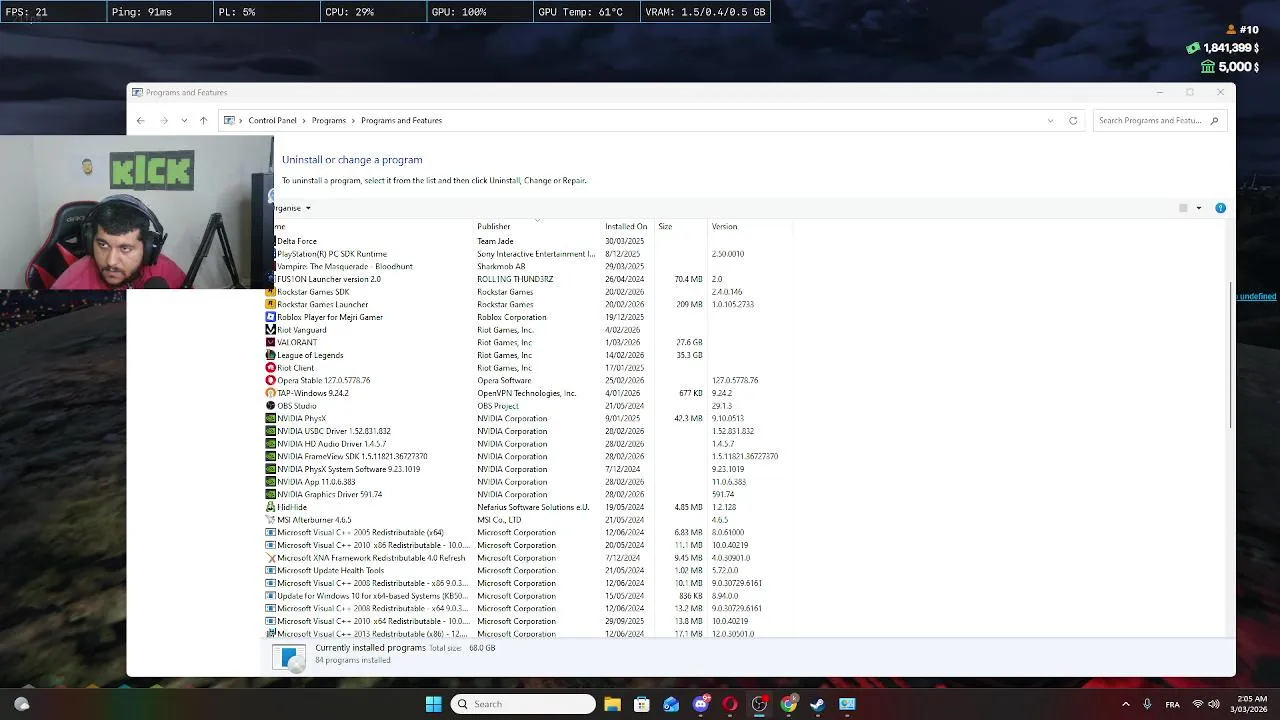Click the OBS Studio icon in list
Viewport: 1280px width, 720px height.
(270, 406)
